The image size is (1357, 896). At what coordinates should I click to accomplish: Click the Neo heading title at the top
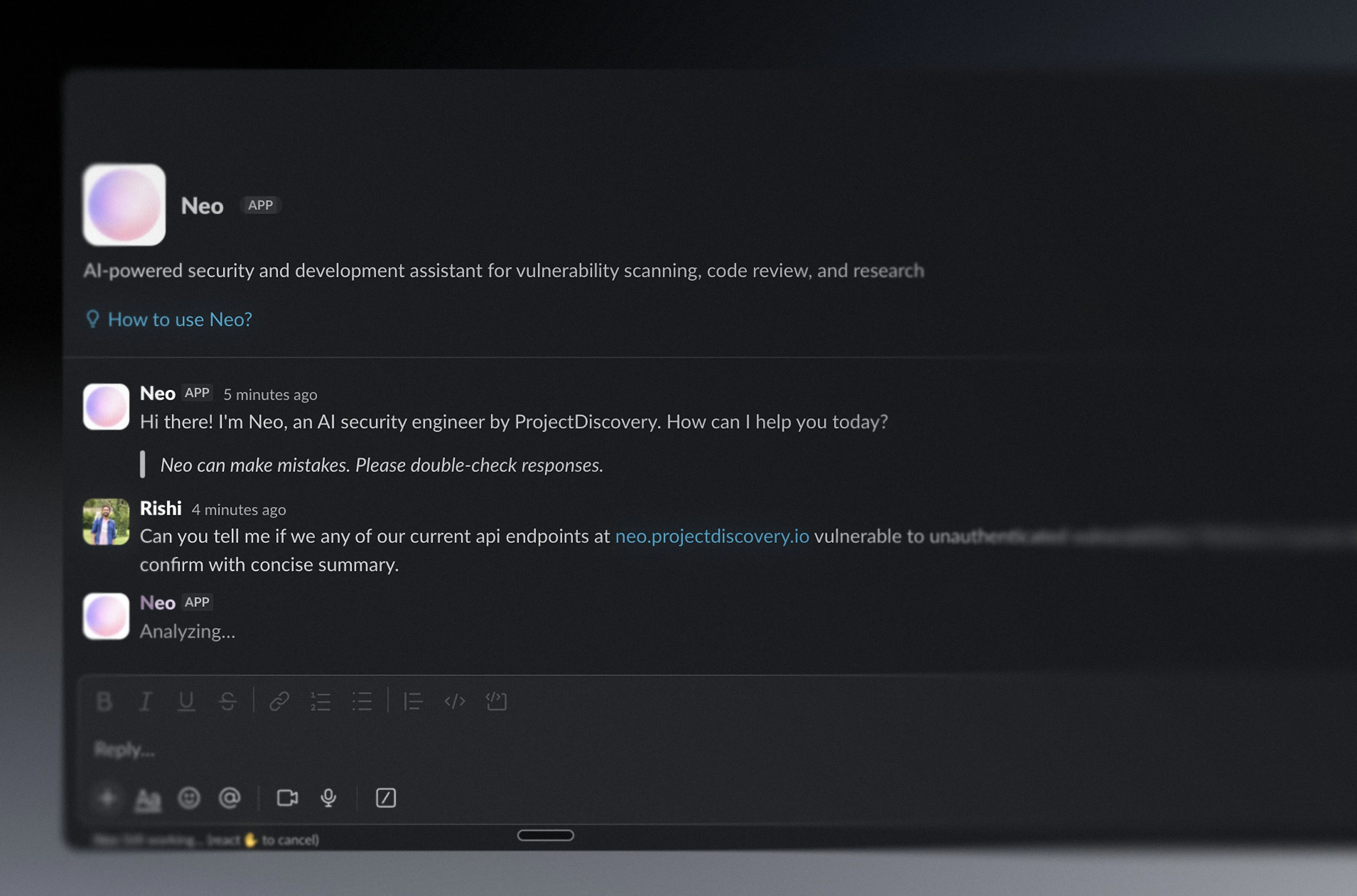[x=202, y=206]
